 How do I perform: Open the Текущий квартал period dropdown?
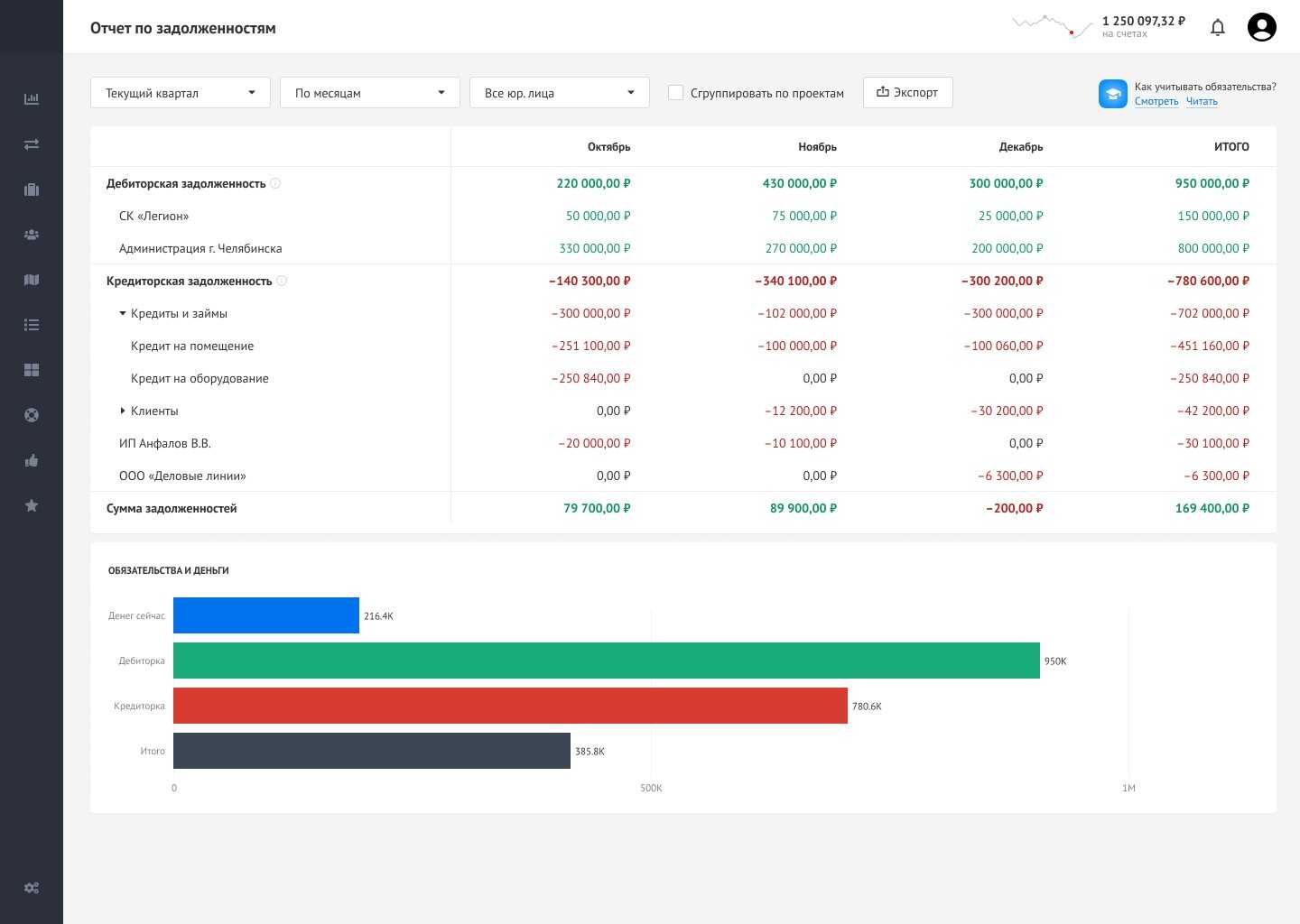point(181,93)
